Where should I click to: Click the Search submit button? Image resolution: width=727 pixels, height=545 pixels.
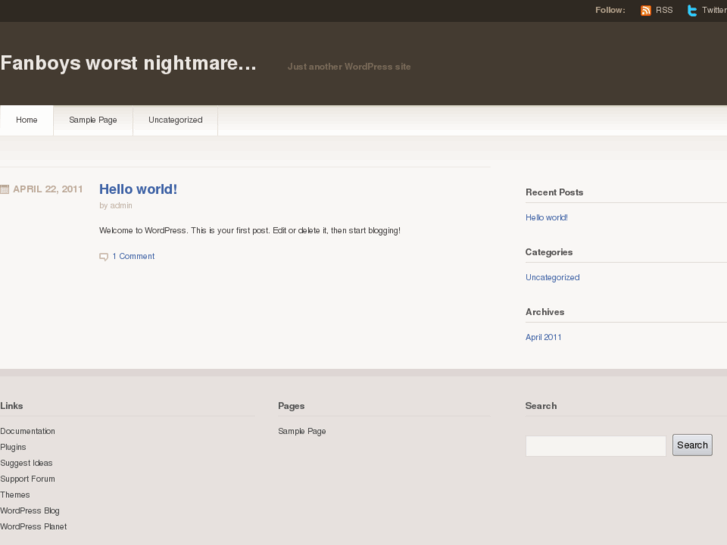click(692, 445)
